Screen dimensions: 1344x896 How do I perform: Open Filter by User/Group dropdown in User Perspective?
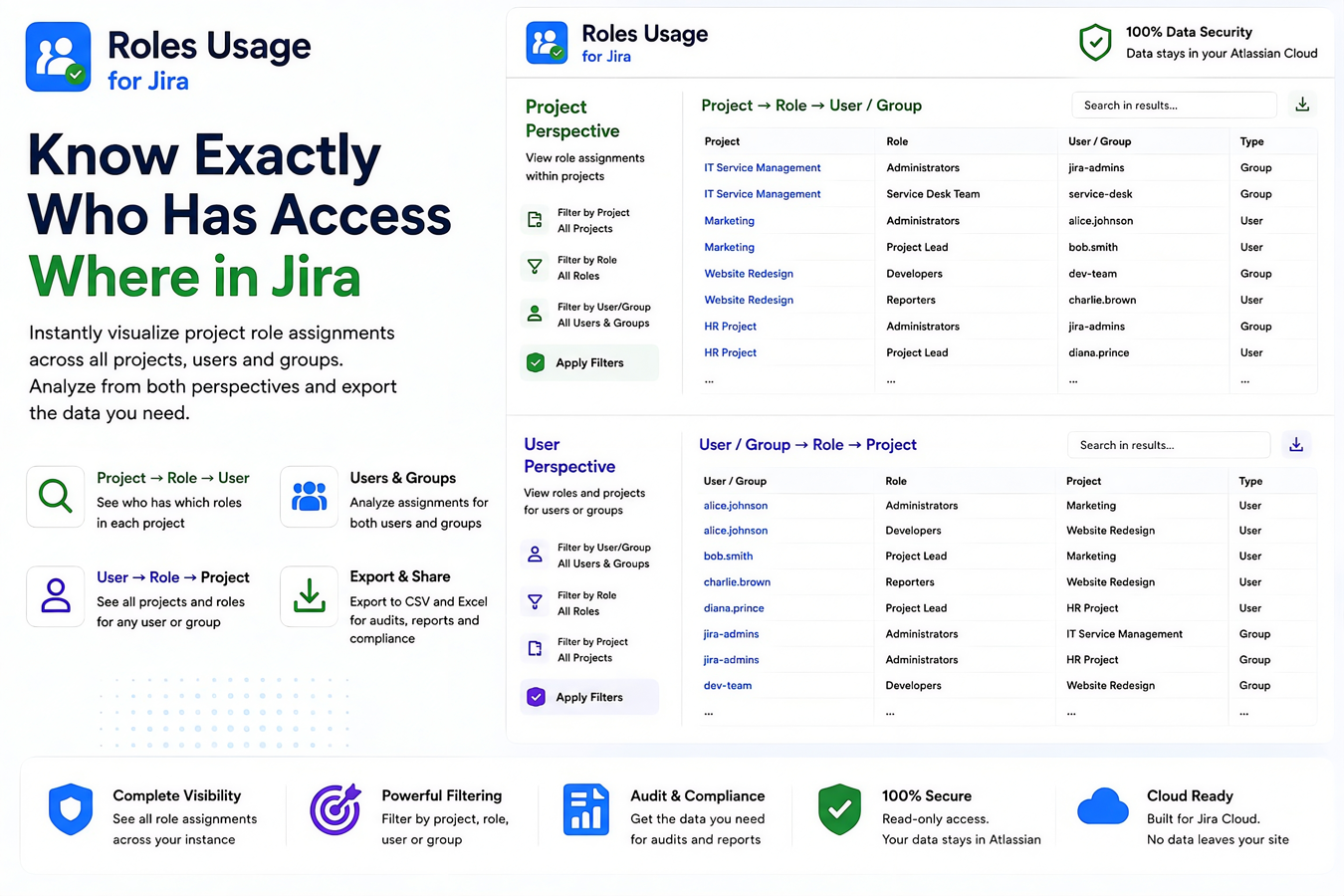(x=604, y=556)
